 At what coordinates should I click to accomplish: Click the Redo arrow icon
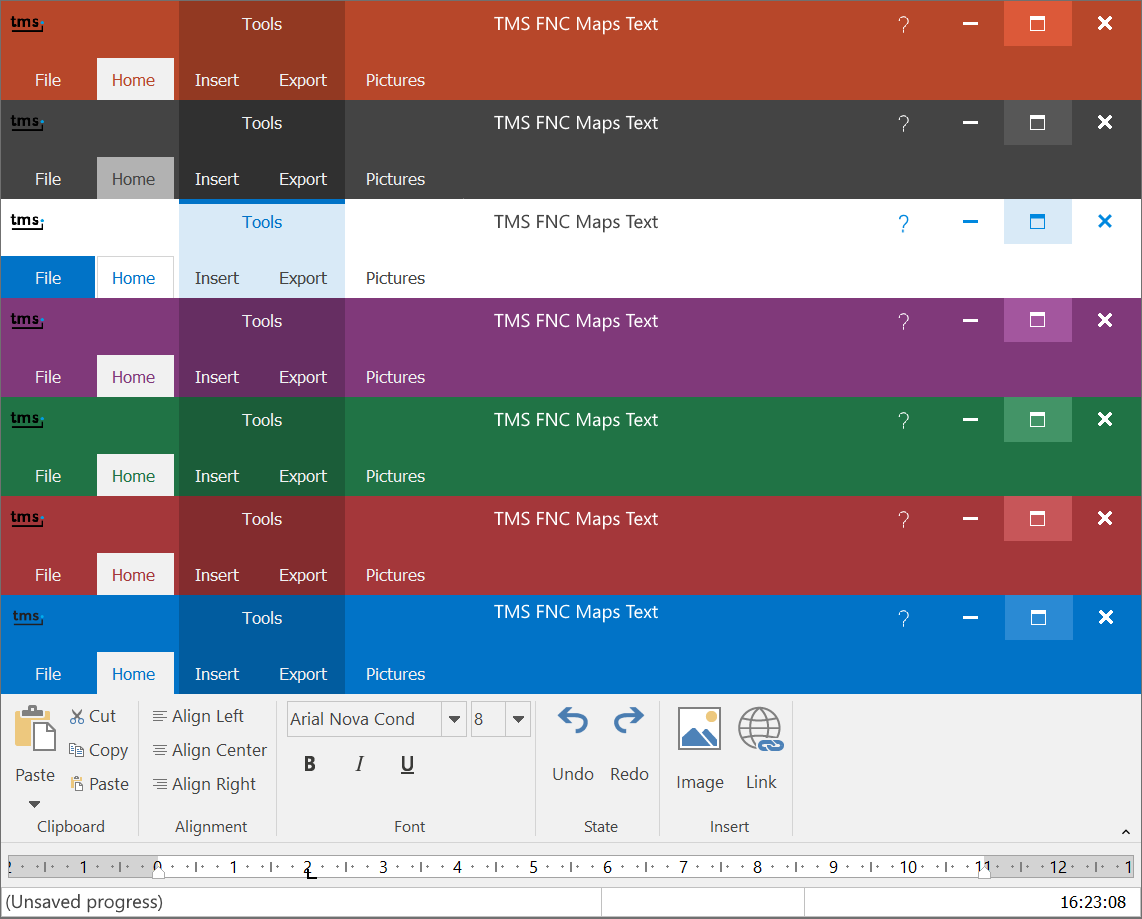629,722
